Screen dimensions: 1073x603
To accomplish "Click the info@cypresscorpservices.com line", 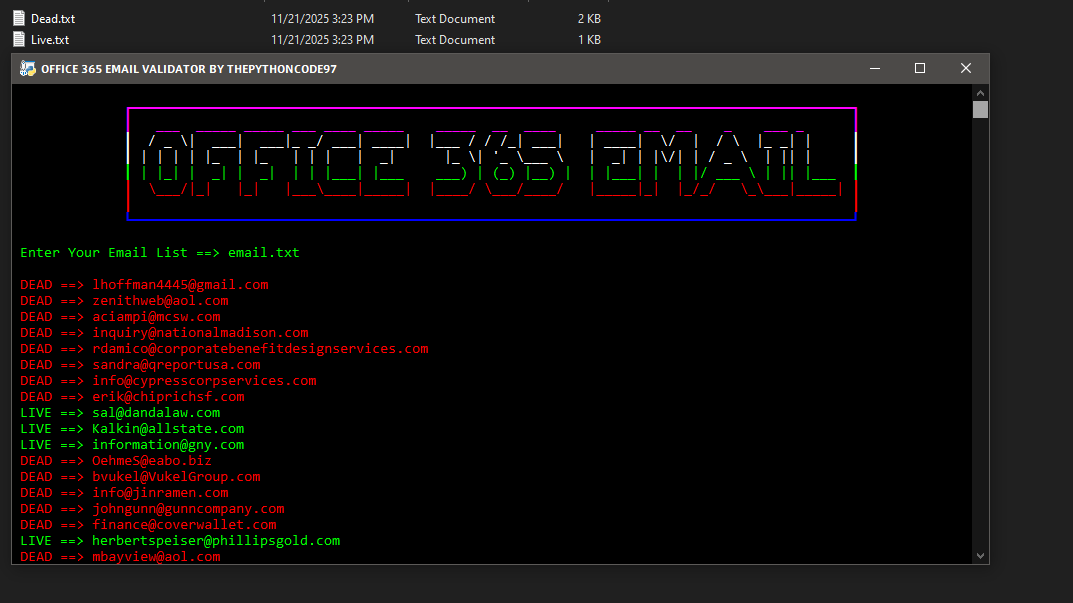I will click(168, 381).
